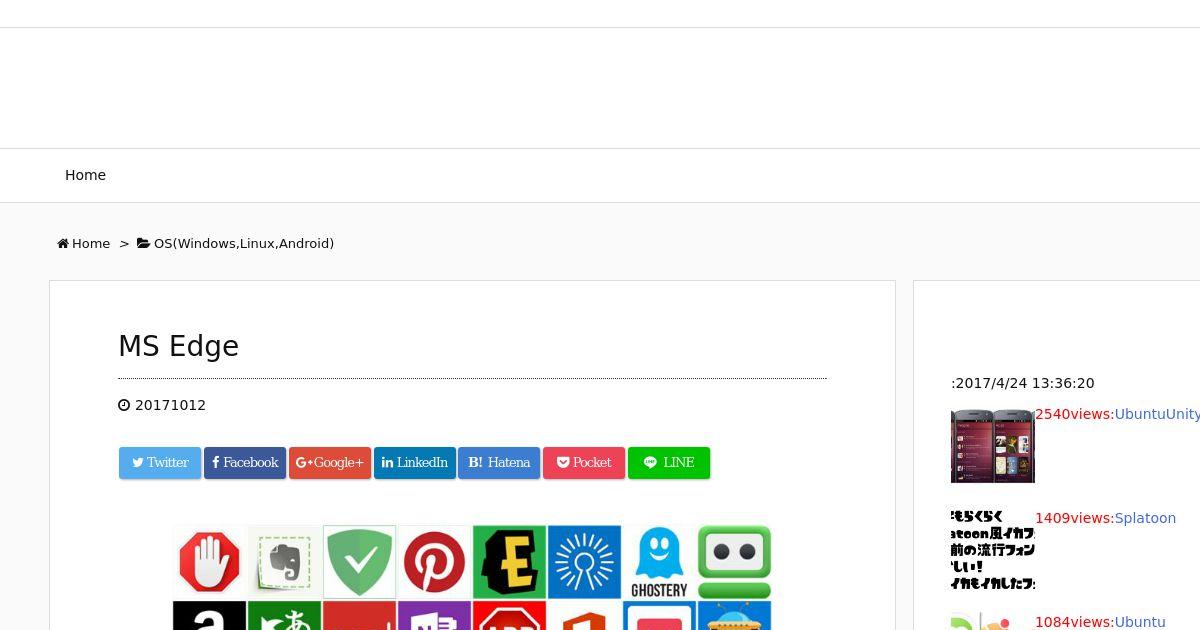
Task: Open the UbuntuUnity popular post link
Action: pos(1157,414)
